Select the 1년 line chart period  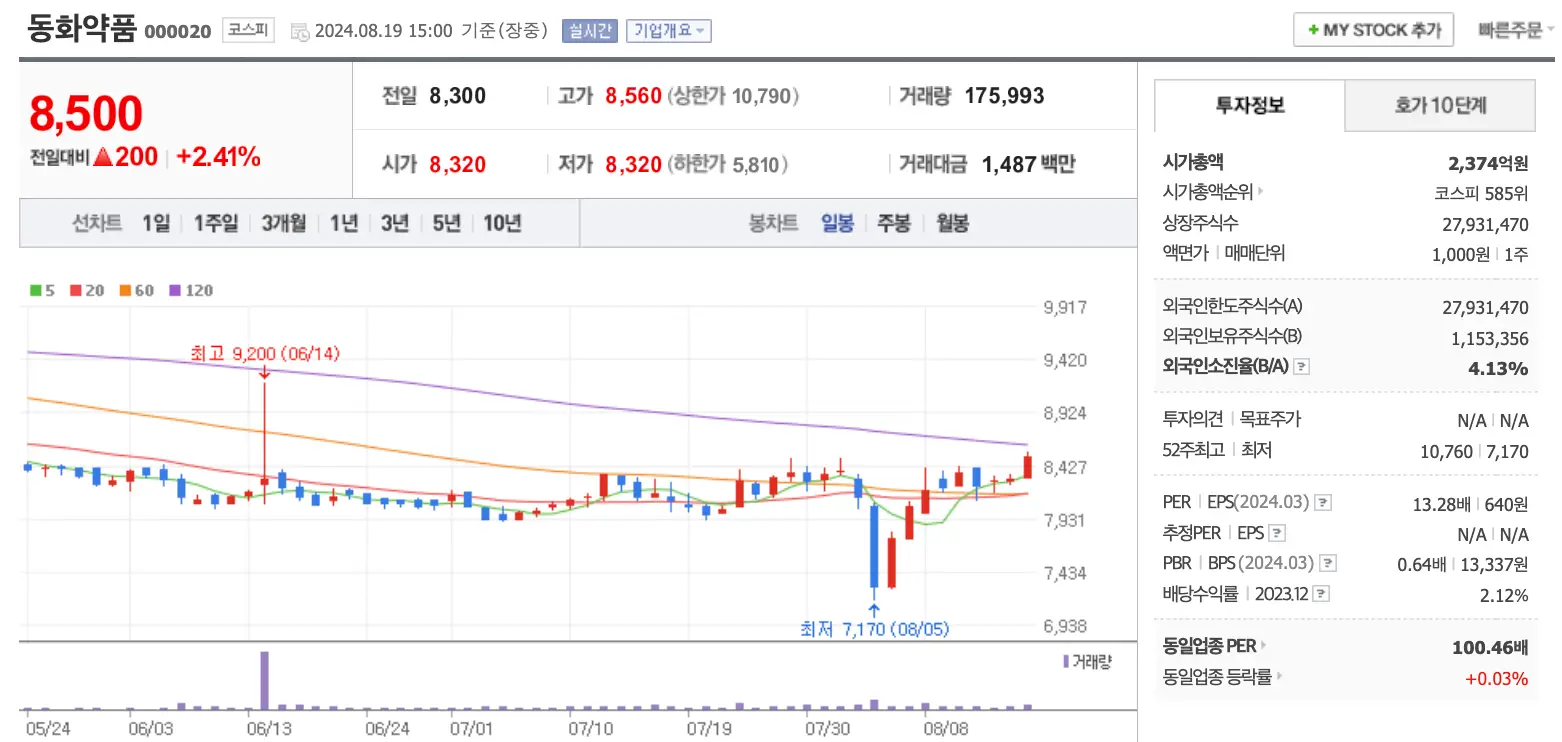click(343, 223)
